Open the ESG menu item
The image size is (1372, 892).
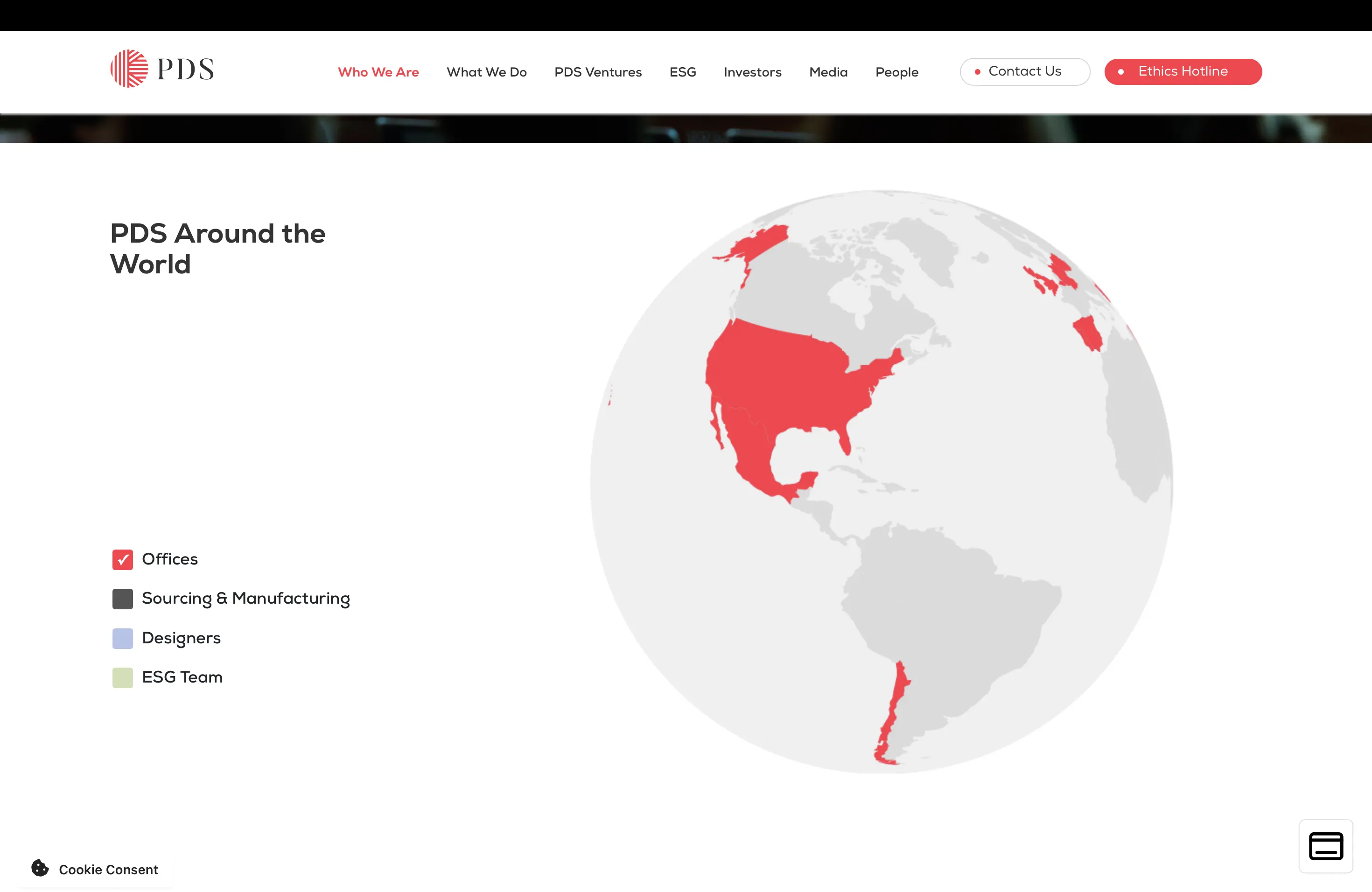coord(683,72)
